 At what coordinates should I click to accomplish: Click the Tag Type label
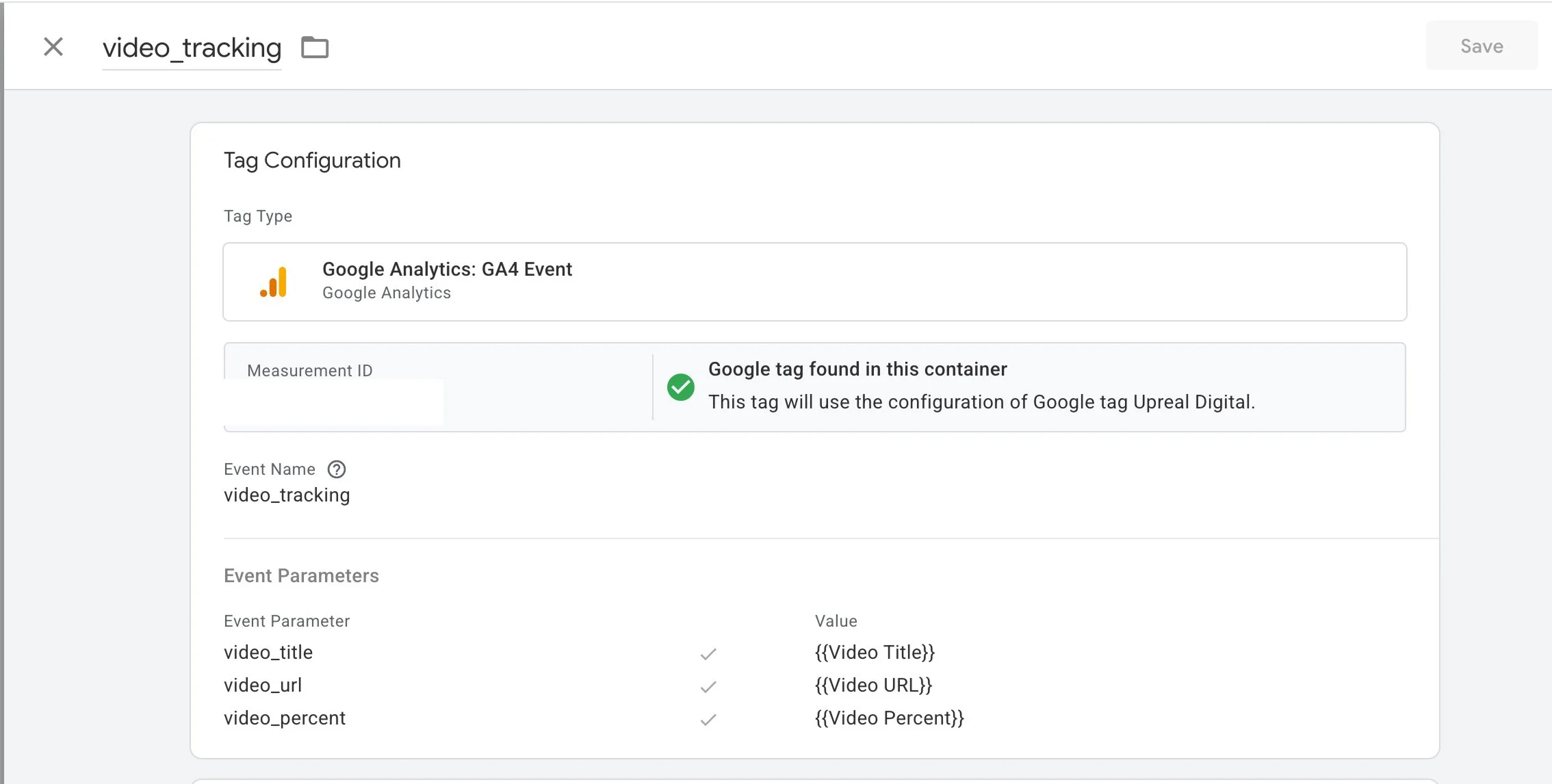258,216
